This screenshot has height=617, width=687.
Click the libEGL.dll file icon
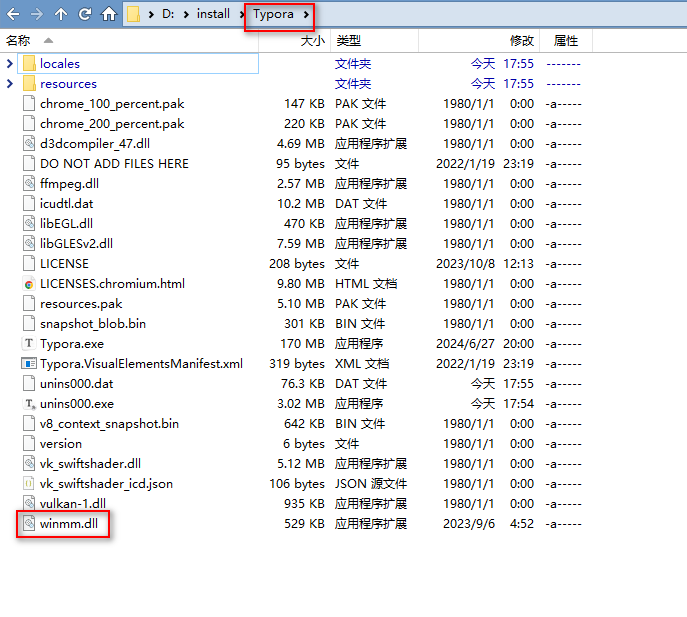click(x=29, y=223)
